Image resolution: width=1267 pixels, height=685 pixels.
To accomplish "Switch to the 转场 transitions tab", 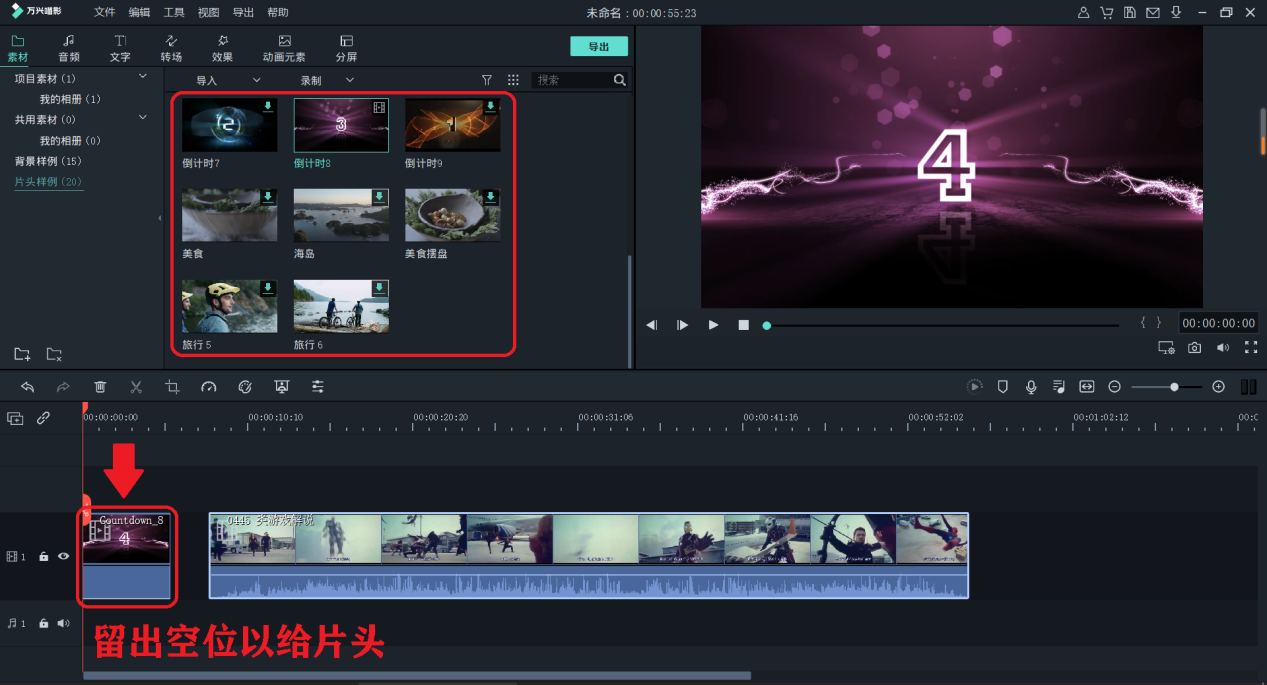I will pos(171,48).
